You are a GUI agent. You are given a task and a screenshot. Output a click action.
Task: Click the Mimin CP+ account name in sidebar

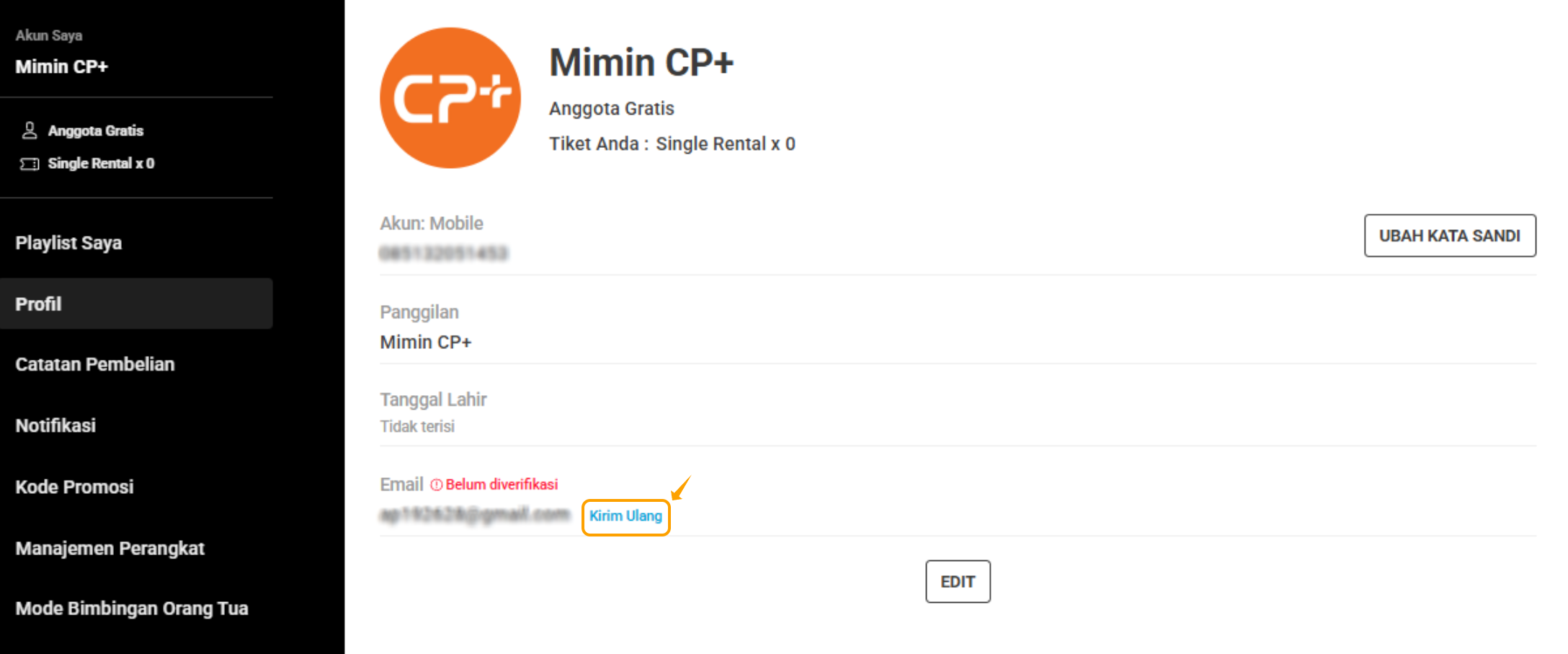(62, 66)
